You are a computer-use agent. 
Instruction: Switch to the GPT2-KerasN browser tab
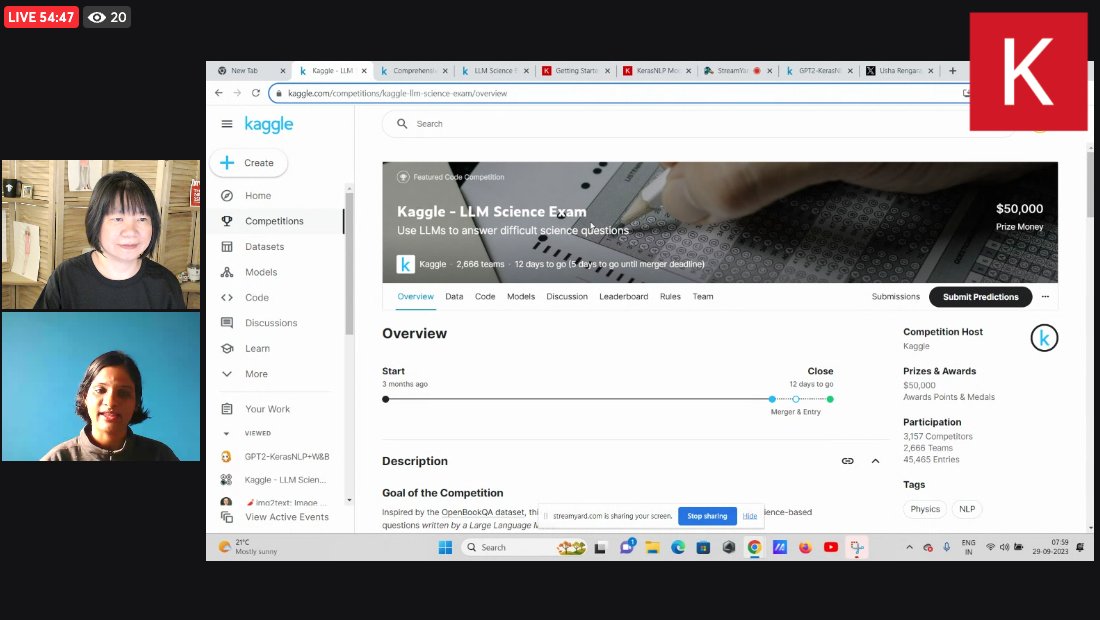819,71
